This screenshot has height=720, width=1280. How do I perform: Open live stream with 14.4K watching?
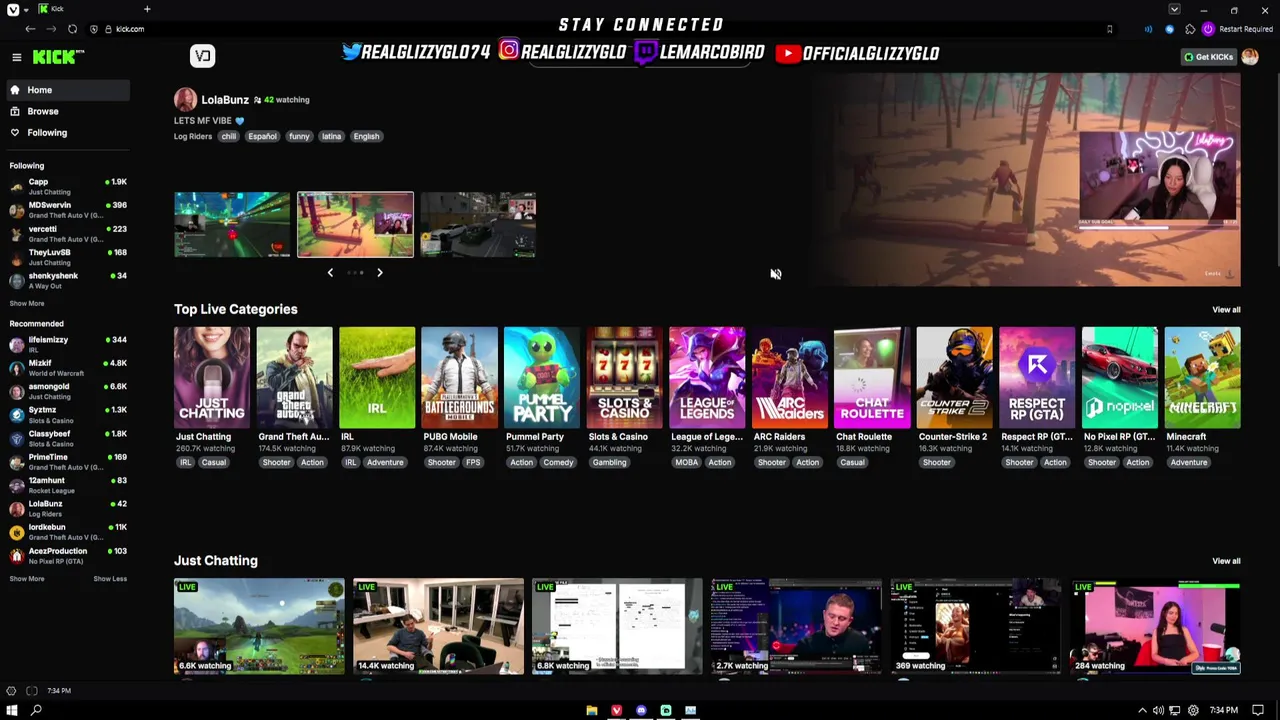click(x=438, y=626)
